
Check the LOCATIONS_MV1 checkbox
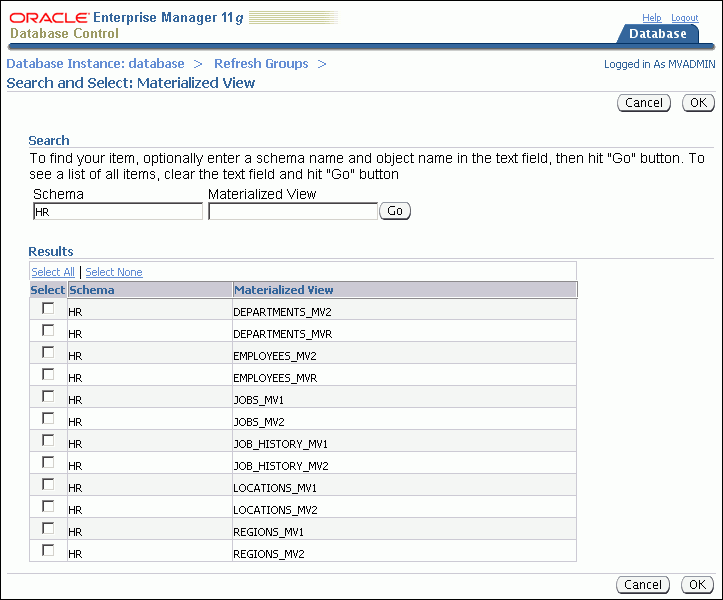point(48,484)
